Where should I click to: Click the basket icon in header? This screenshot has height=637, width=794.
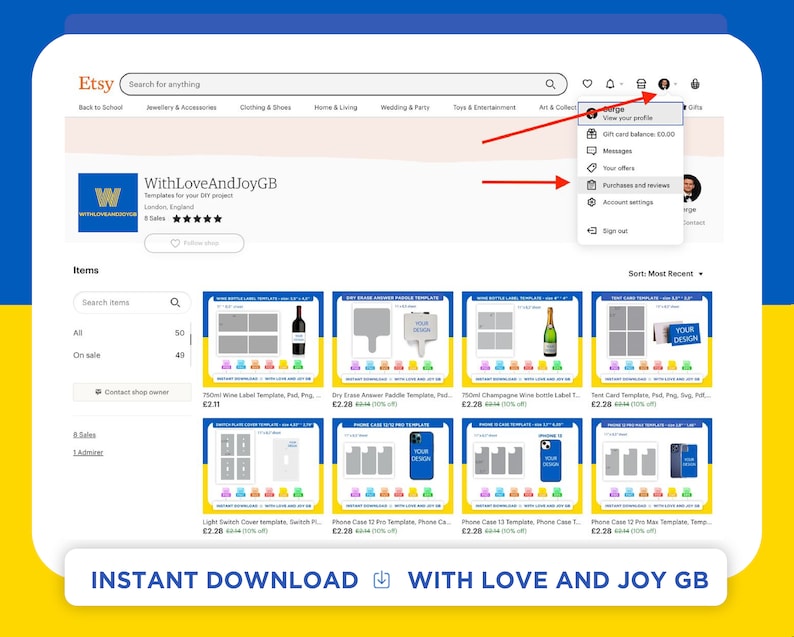click(x=695, y=84)
